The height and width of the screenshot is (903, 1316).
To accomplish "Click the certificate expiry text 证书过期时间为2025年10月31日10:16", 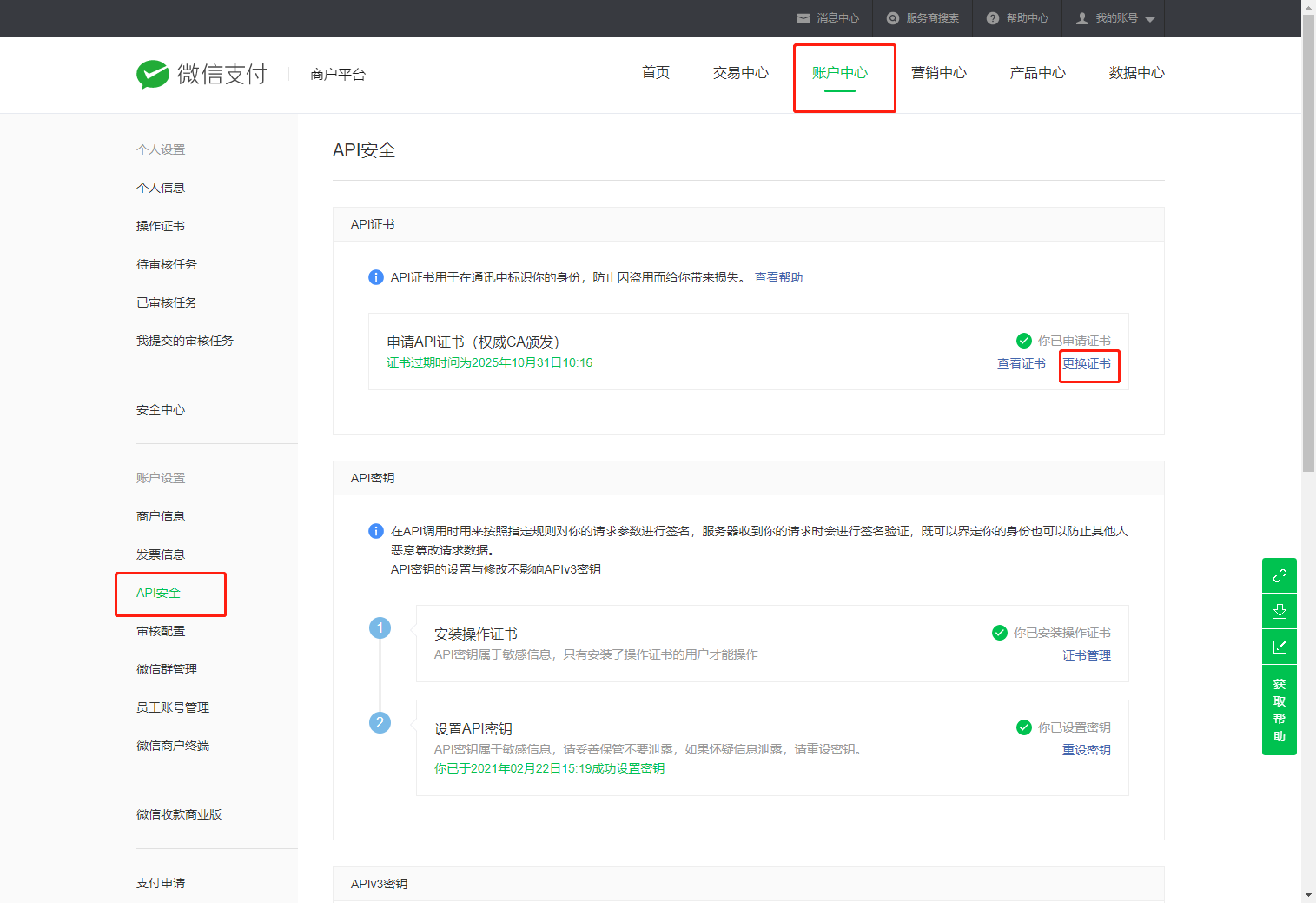I will [x=490, y=362].
